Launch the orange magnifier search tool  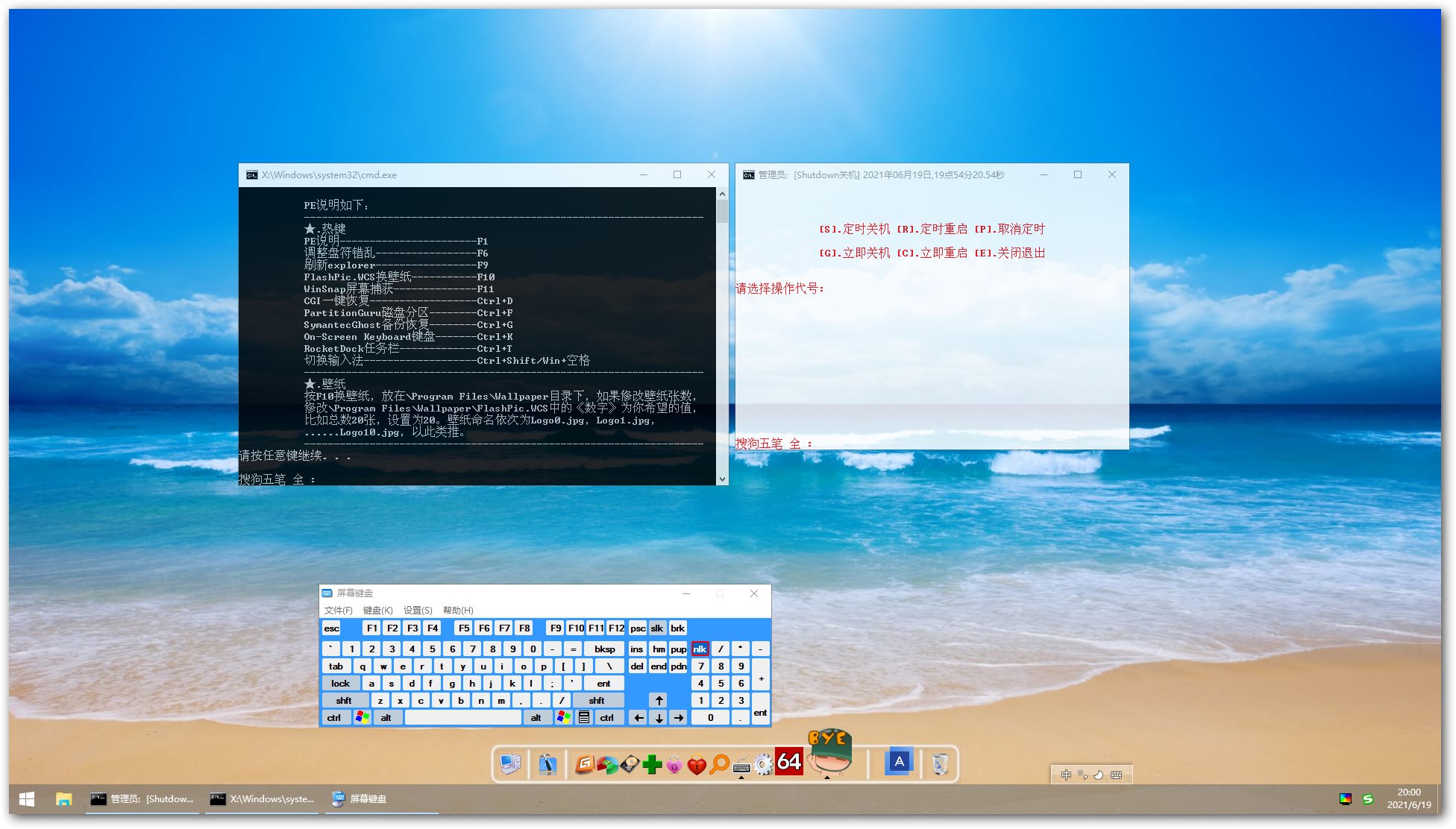(x=719, y=765)
